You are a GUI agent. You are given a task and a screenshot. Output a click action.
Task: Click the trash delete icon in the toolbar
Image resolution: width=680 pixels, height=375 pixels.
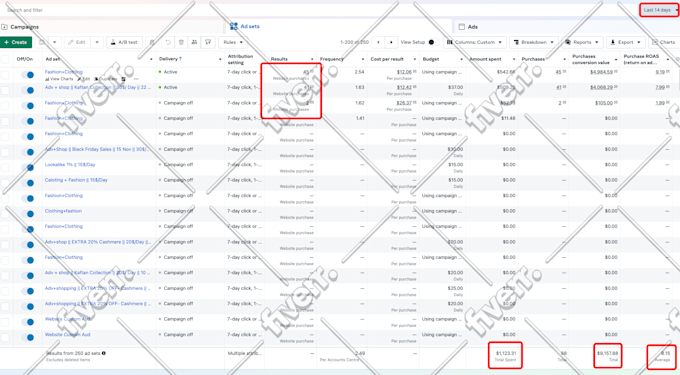tap(181, 42)
